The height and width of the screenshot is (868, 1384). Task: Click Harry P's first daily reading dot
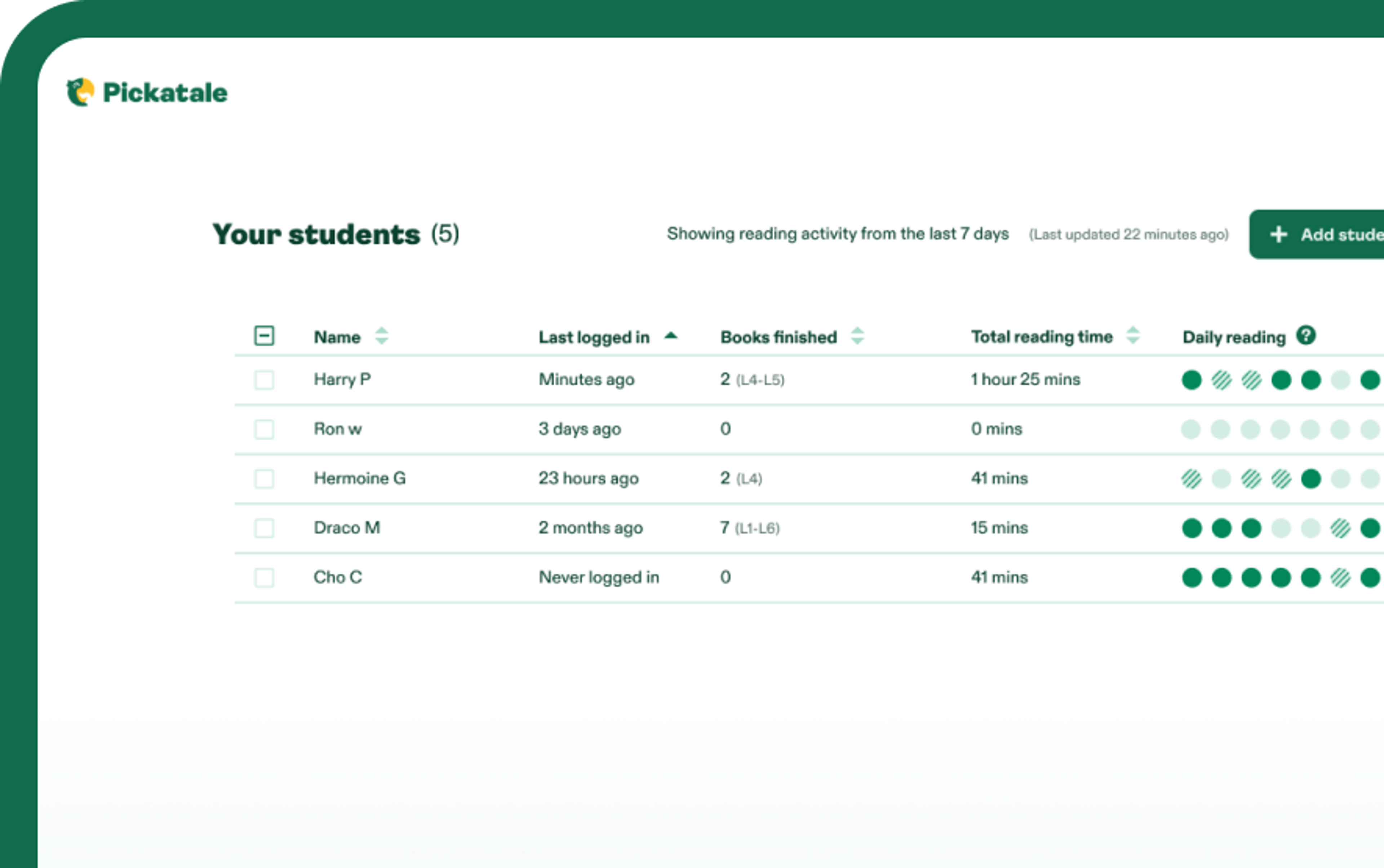1192,380
